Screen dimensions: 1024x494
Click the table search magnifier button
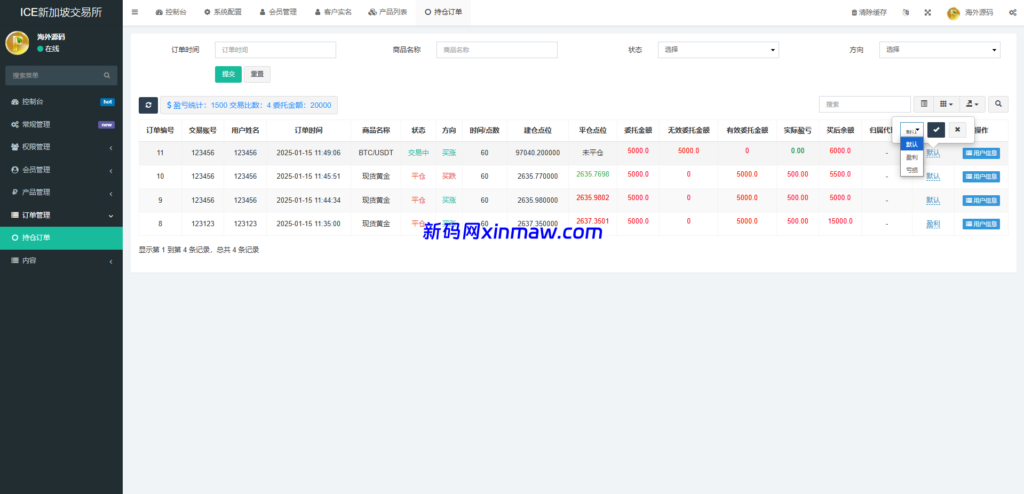pos(998,103)
